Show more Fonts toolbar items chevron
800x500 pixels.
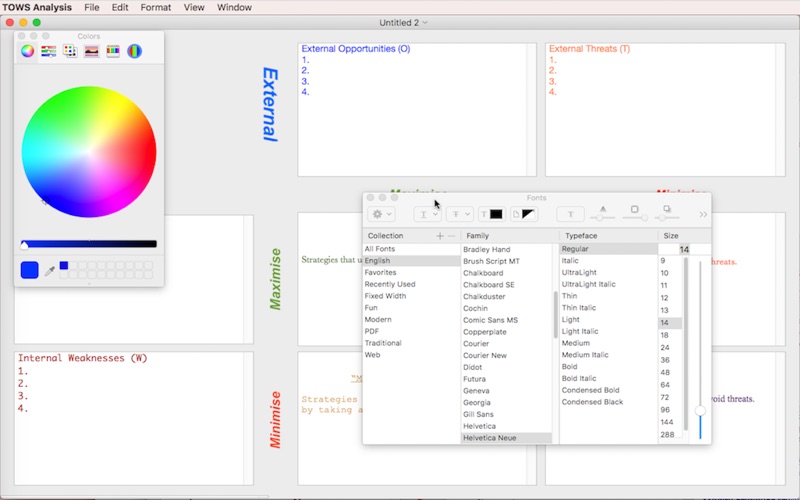coord(704,214)
